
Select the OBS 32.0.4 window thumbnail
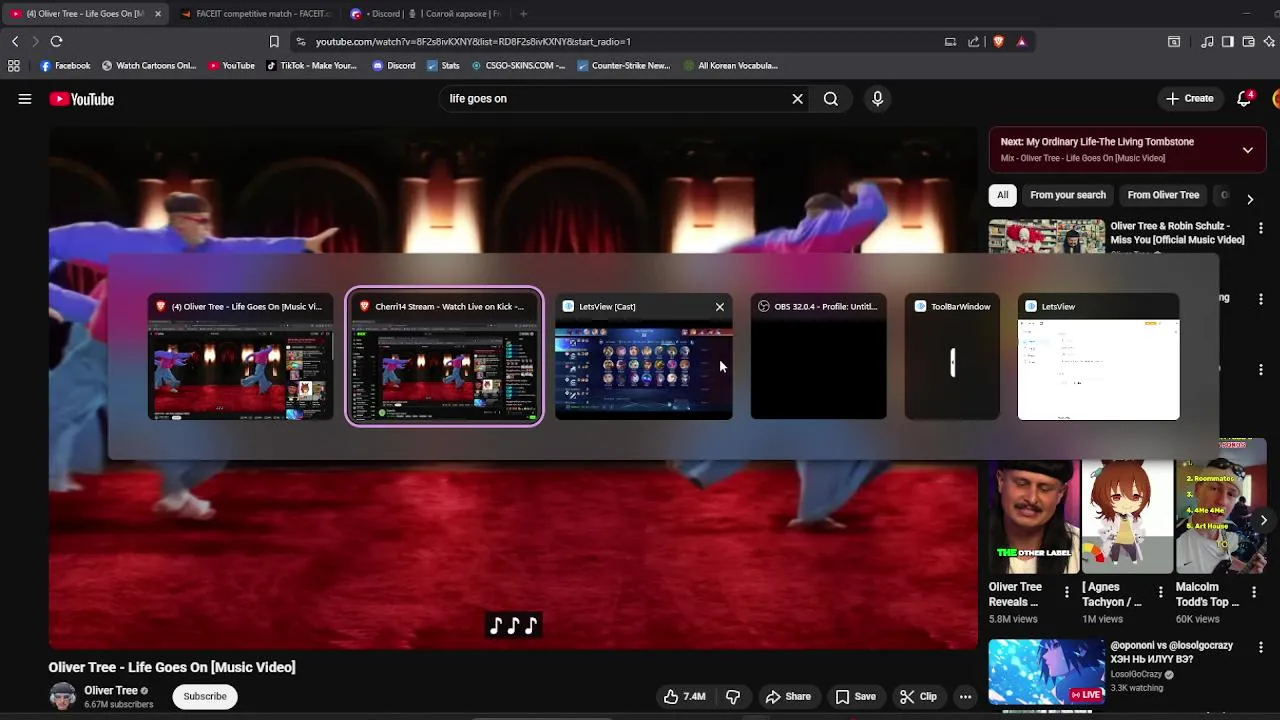pos(818,357)
